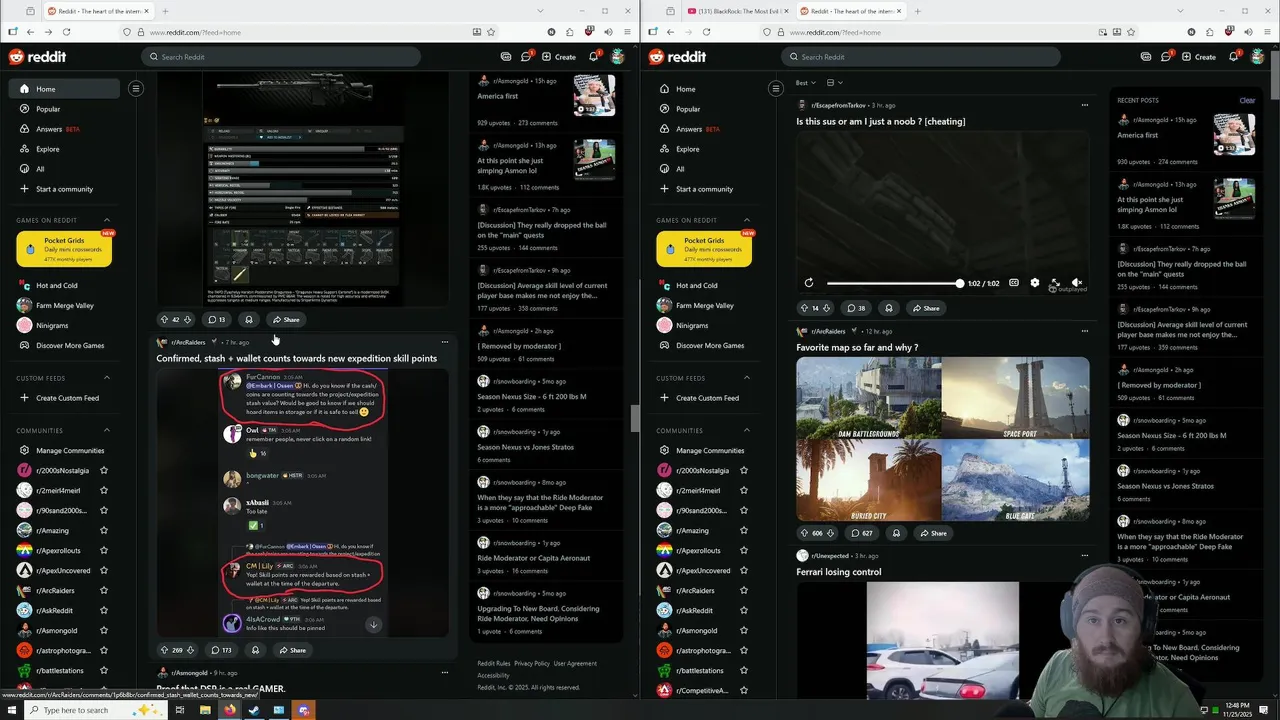Viewport: 1280px width, 720px height.
Task: Open File Explorer from taskbar
Action: click(205, 710)
